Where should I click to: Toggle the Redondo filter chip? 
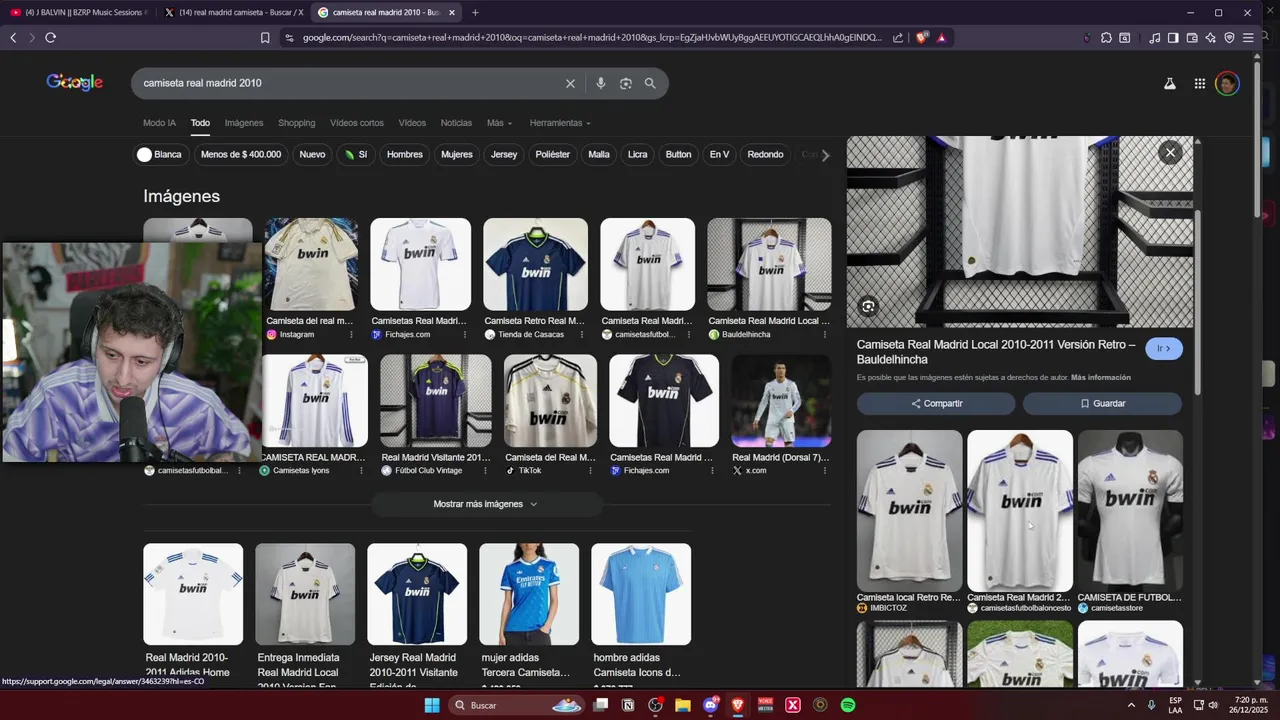[x=765, y=154]
